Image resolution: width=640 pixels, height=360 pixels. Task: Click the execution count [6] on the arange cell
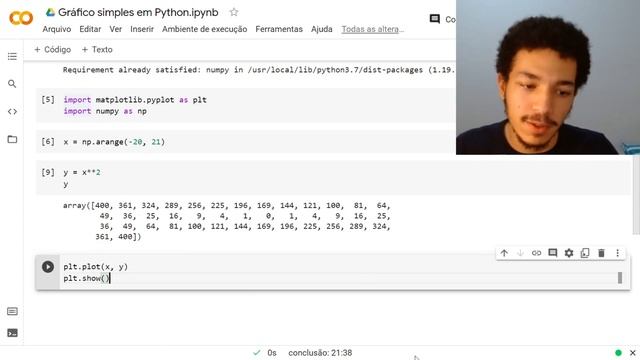point(48,141)
